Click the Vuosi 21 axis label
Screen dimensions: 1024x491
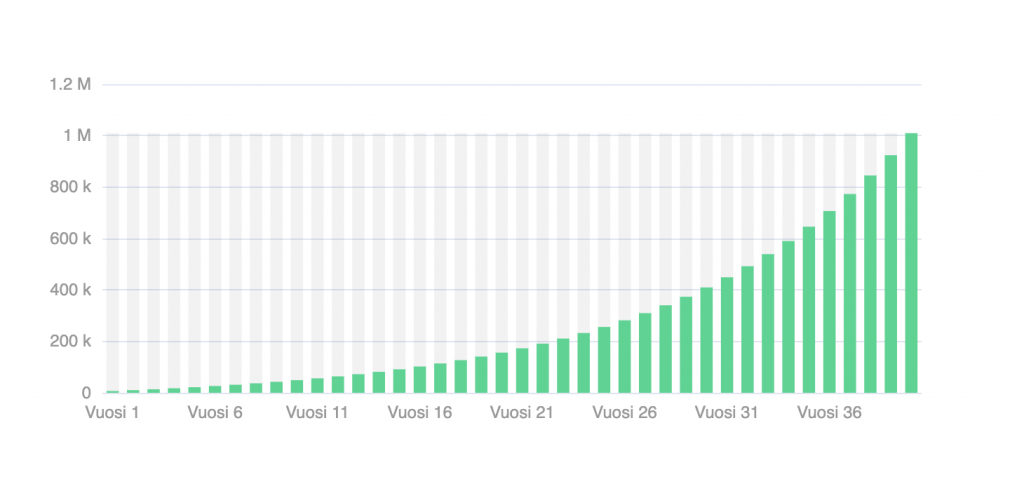[x=522, y=413]
